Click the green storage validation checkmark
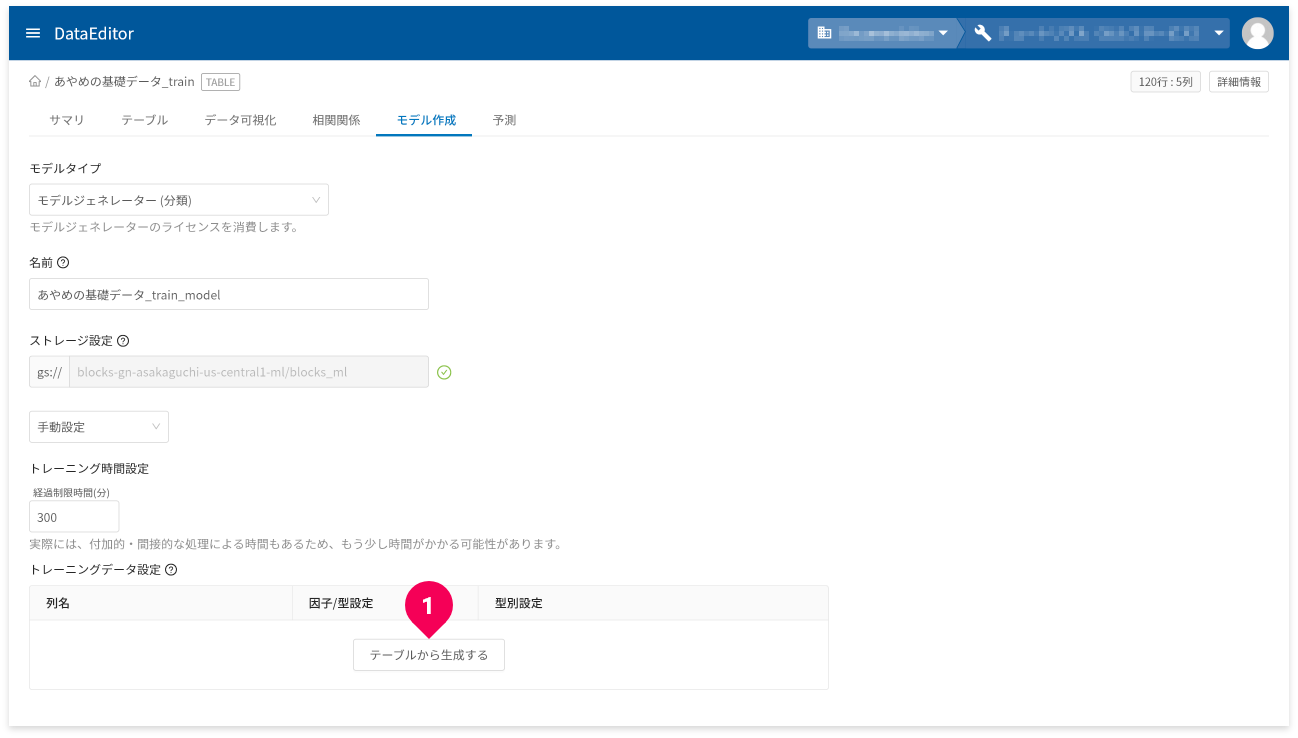 coord(445,372)
